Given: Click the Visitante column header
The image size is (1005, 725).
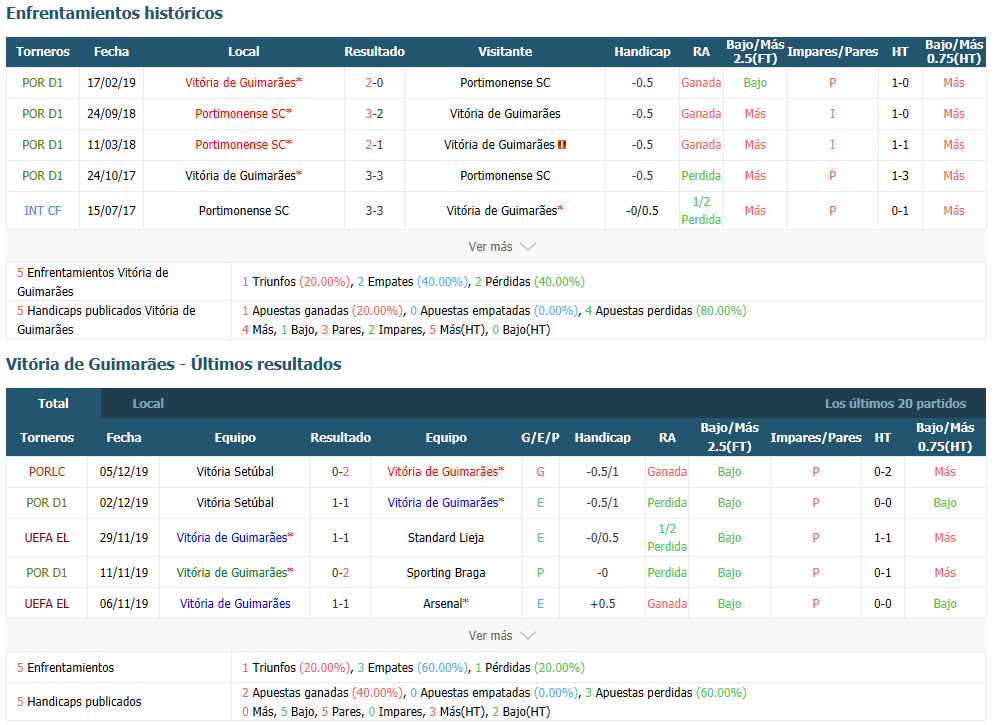Looking at the screenshot, I should click(x=505, y=52).
